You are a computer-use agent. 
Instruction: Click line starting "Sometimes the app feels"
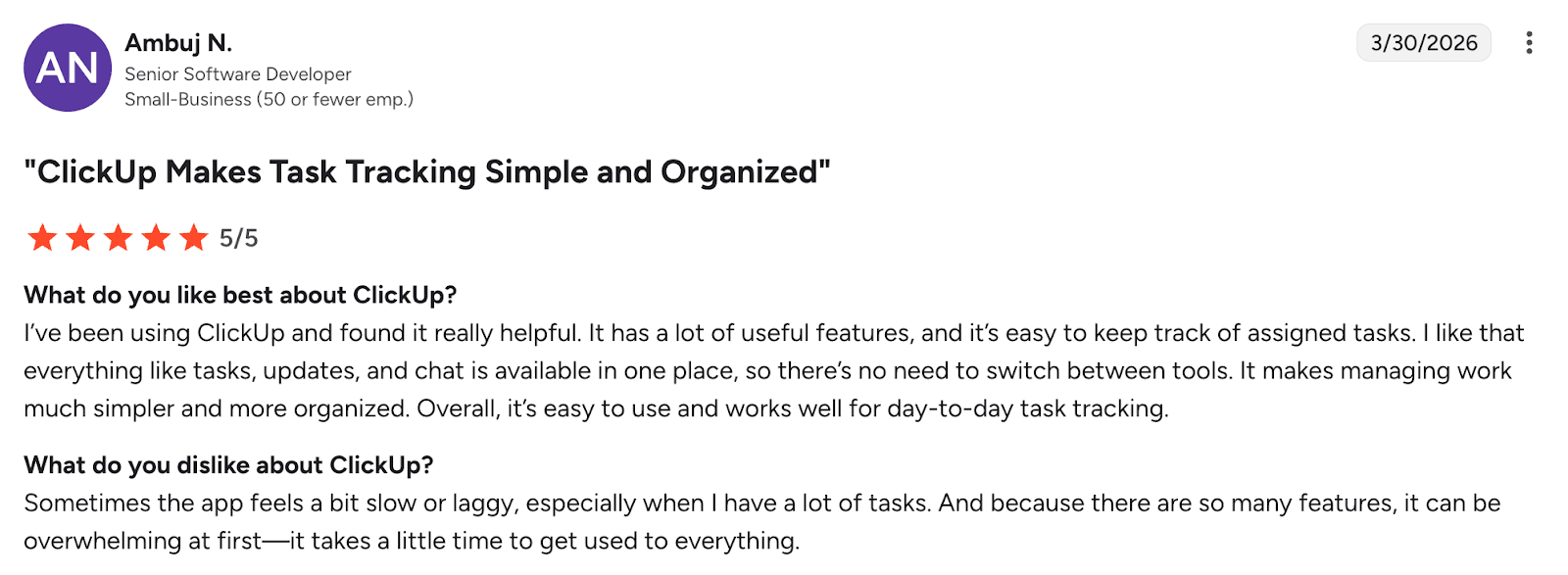pyautogui.click(x=761, y=503)
